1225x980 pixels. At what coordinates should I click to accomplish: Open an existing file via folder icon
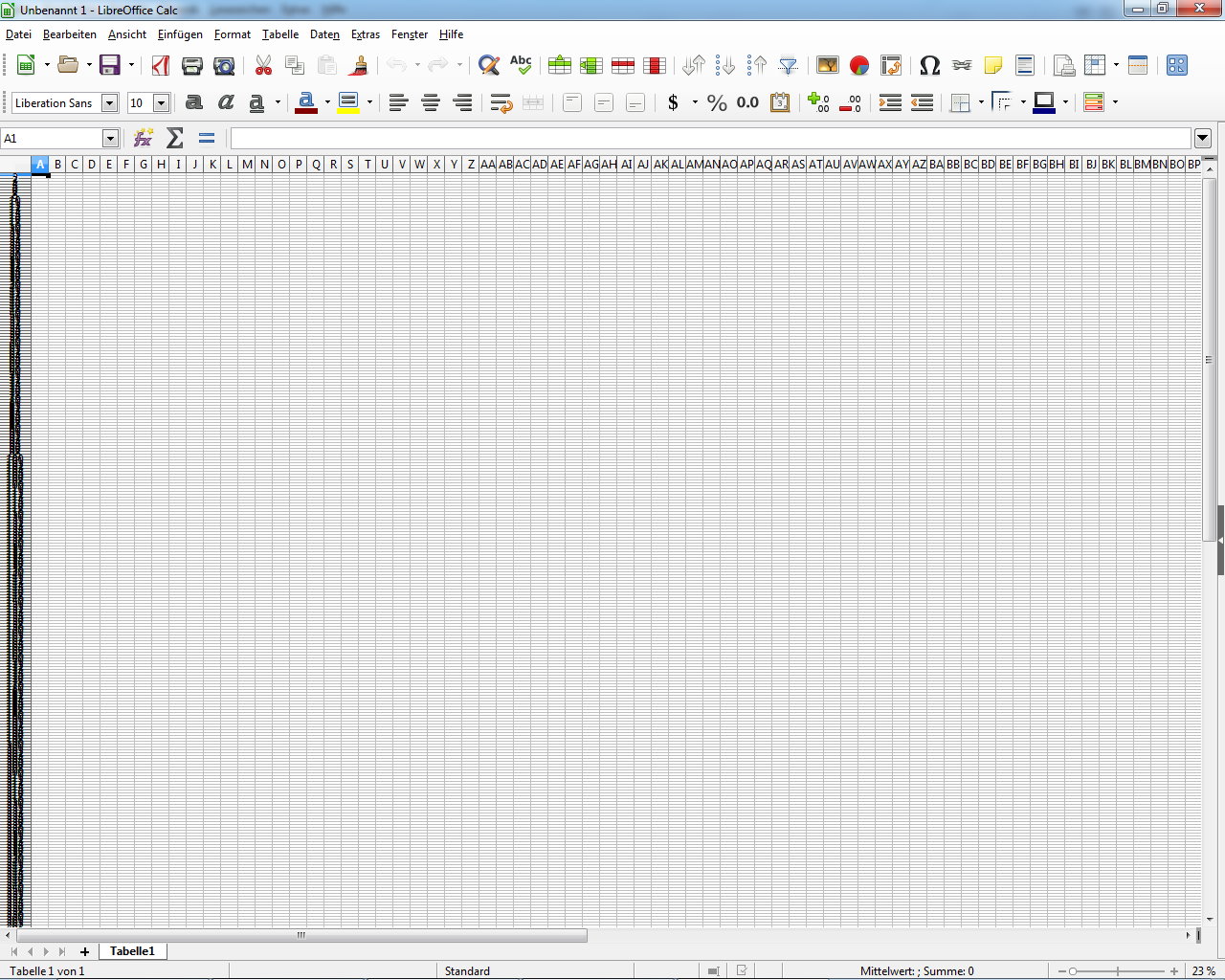68,65
